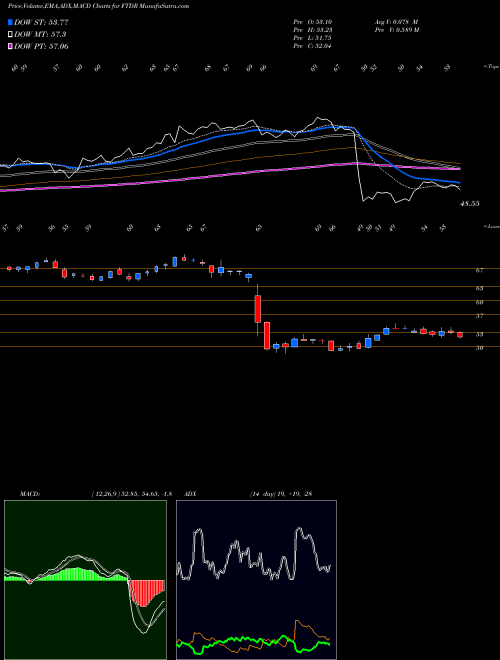The height and width of the screenshot is (660, 500).
Task: Click the magenta DOW PT legend swatch
Action: [10, 46]
